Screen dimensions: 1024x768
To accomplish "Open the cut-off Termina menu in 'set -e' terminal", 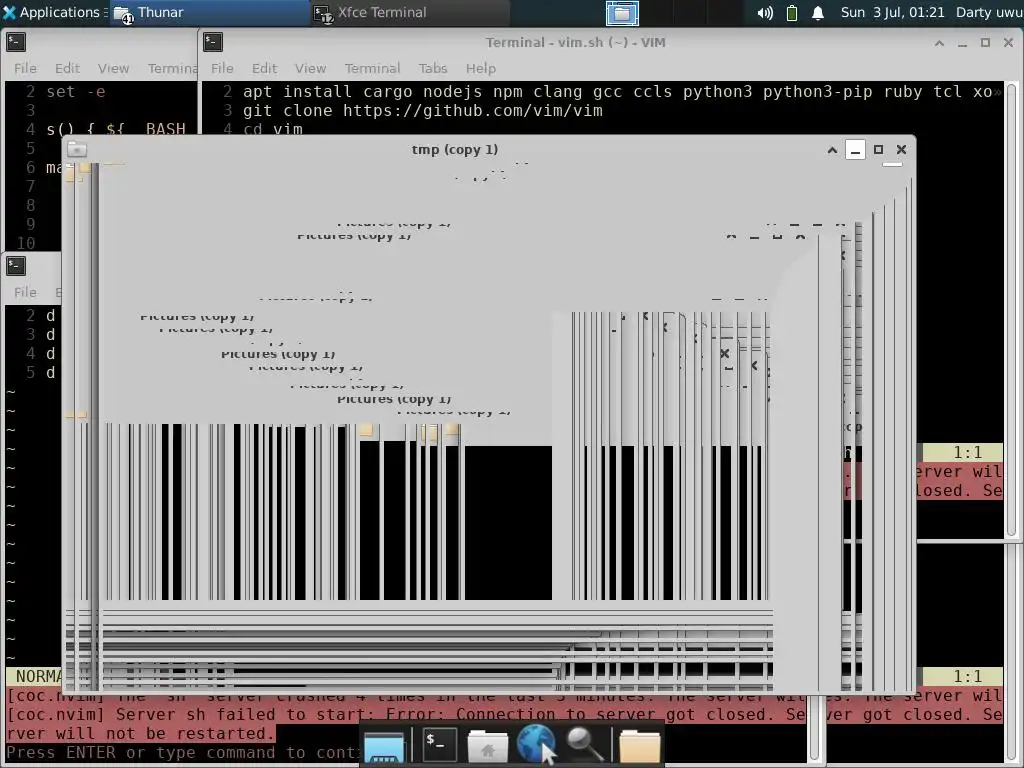I will pos(172,68).
